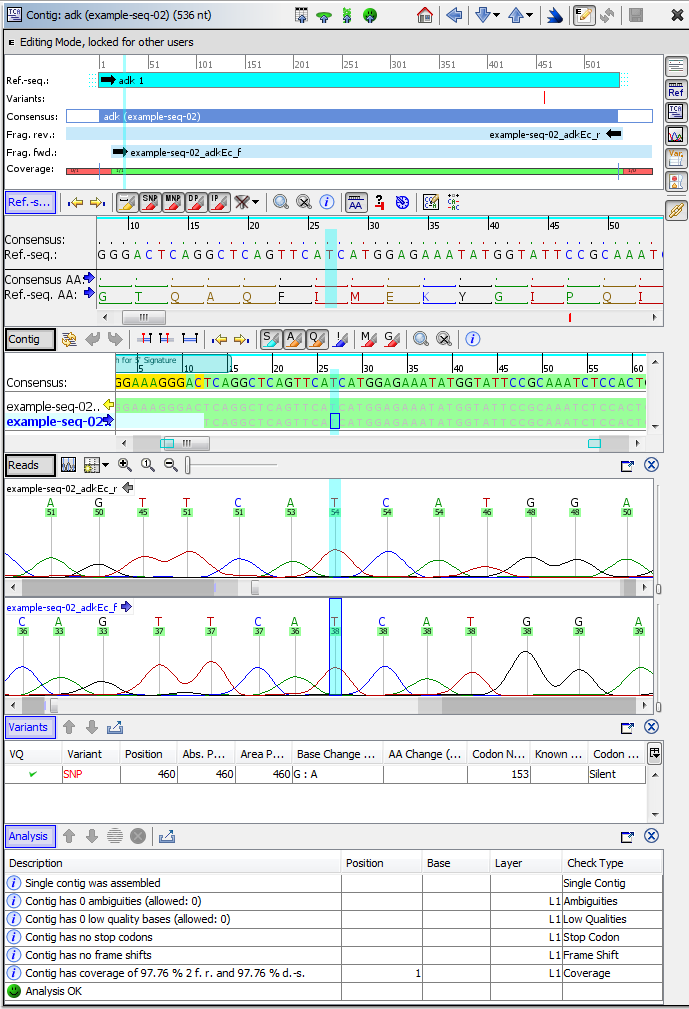
Task: Close the Variants panel
Action: pos(651,728)
